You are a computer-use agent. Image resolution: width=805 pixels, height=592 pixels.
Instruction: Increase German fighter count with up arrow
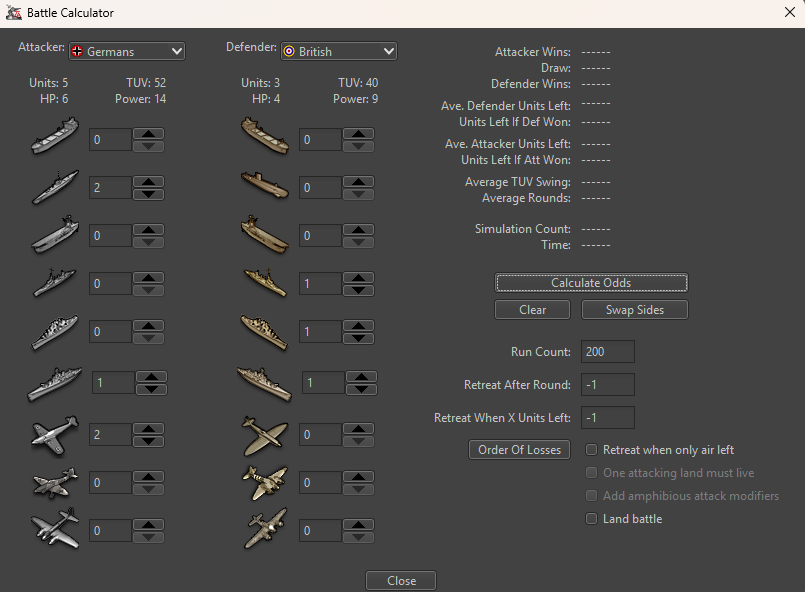(148, 428)
